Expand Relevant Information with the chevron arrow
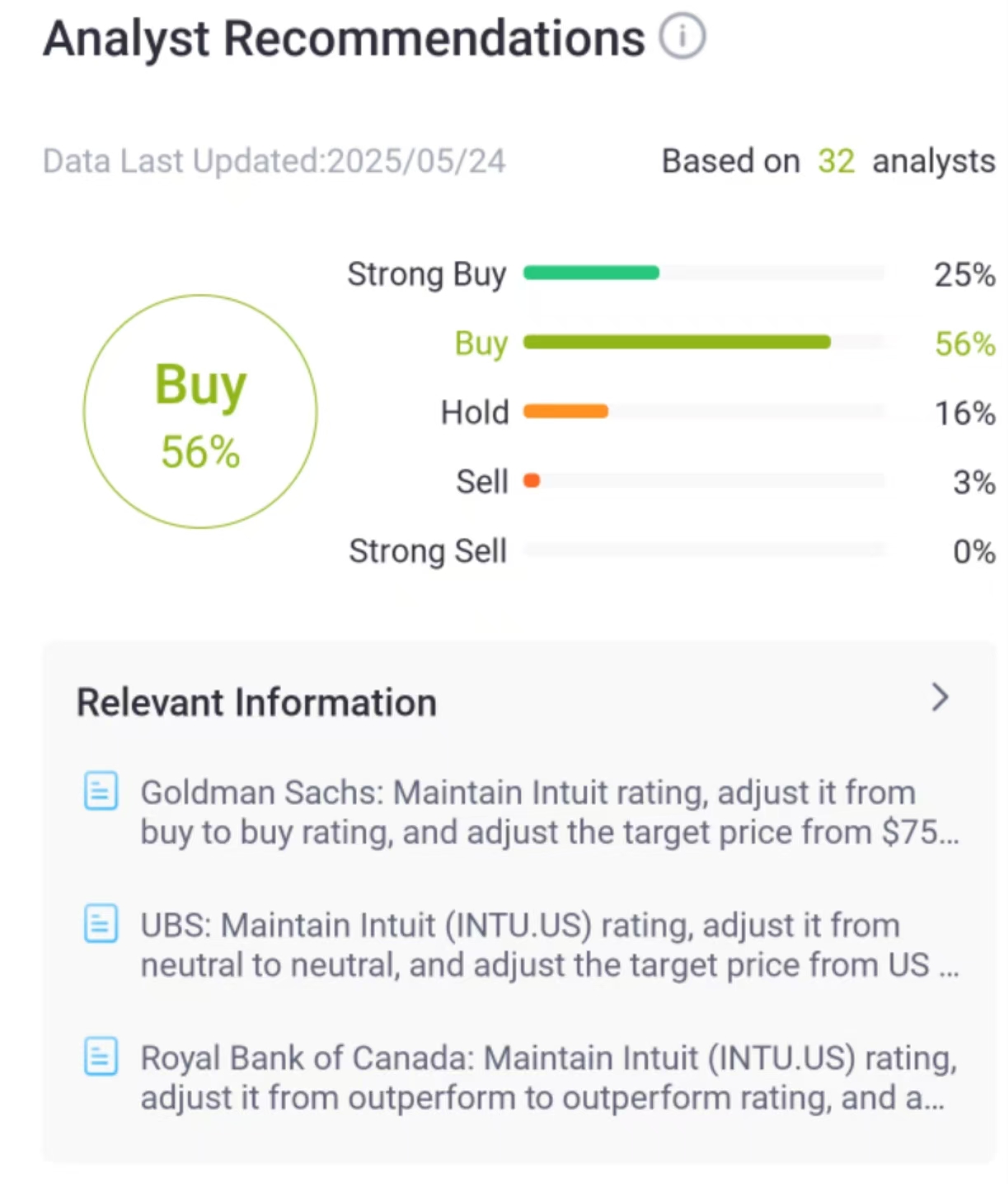Screen dimensions: 1008x1184 click(940, 698)
